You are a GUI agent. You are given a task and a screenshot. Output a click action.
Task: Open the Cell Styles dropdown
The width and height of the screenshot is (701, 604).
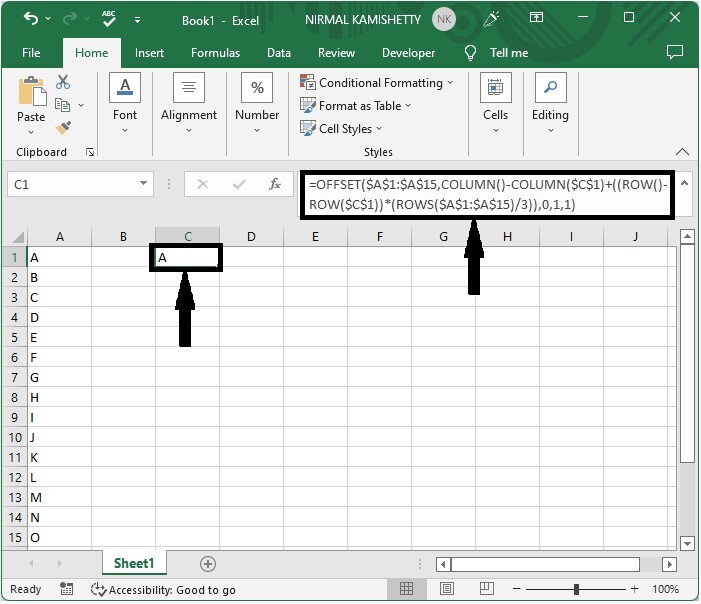pos(341,129)
